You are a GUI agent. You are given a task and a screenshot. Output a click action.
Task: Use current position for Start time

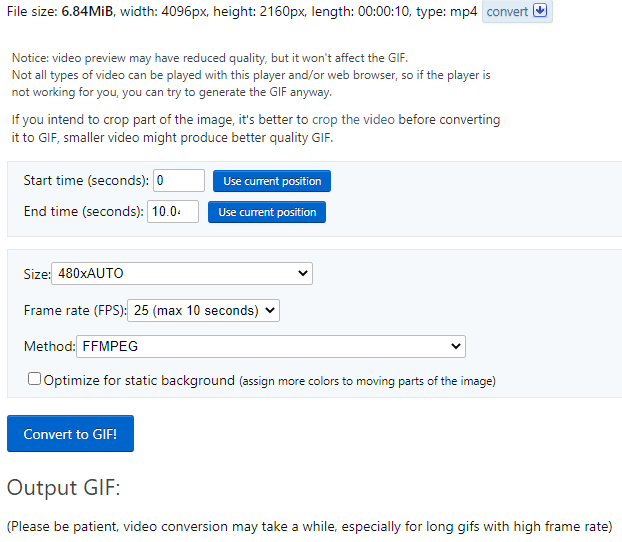(272, 181)
